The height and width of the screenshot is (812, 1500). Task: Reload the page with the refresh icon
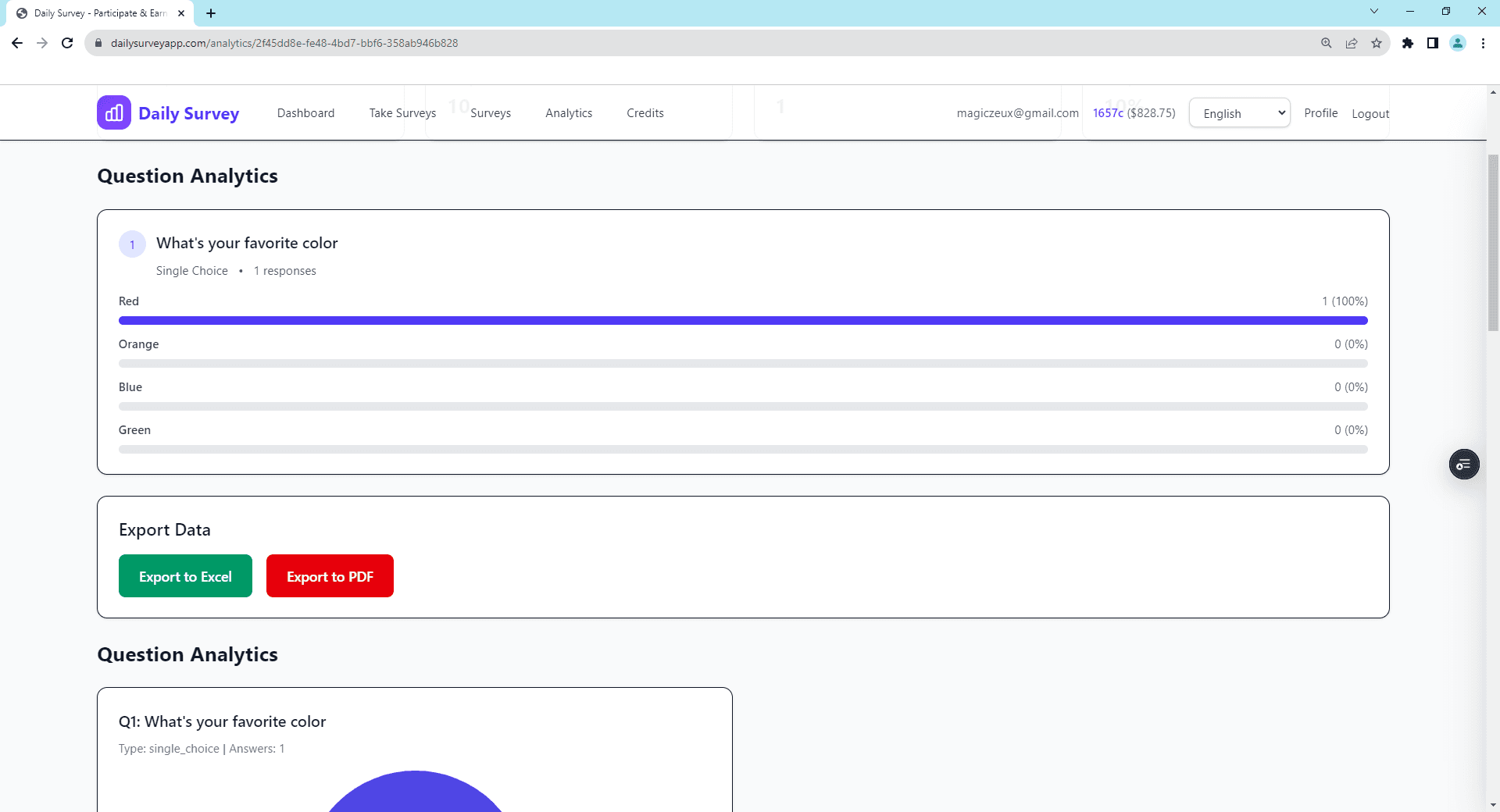point(66,43)
